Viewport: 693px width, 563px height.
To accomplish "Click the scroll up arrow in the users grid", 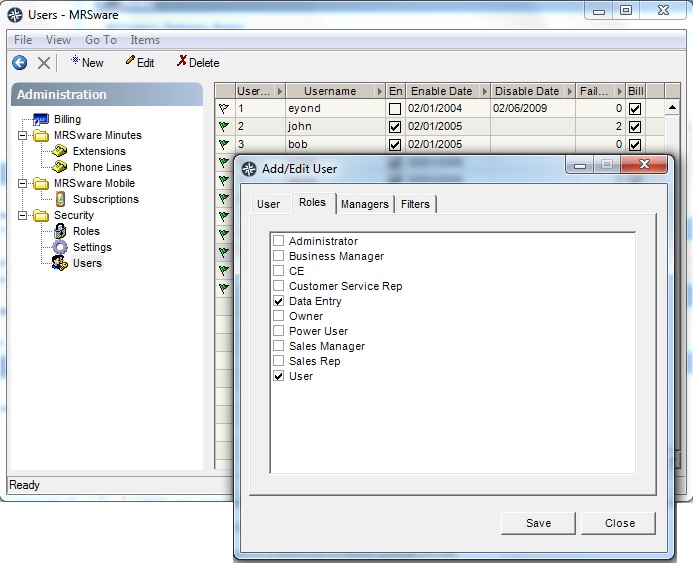I will (672, 108).
